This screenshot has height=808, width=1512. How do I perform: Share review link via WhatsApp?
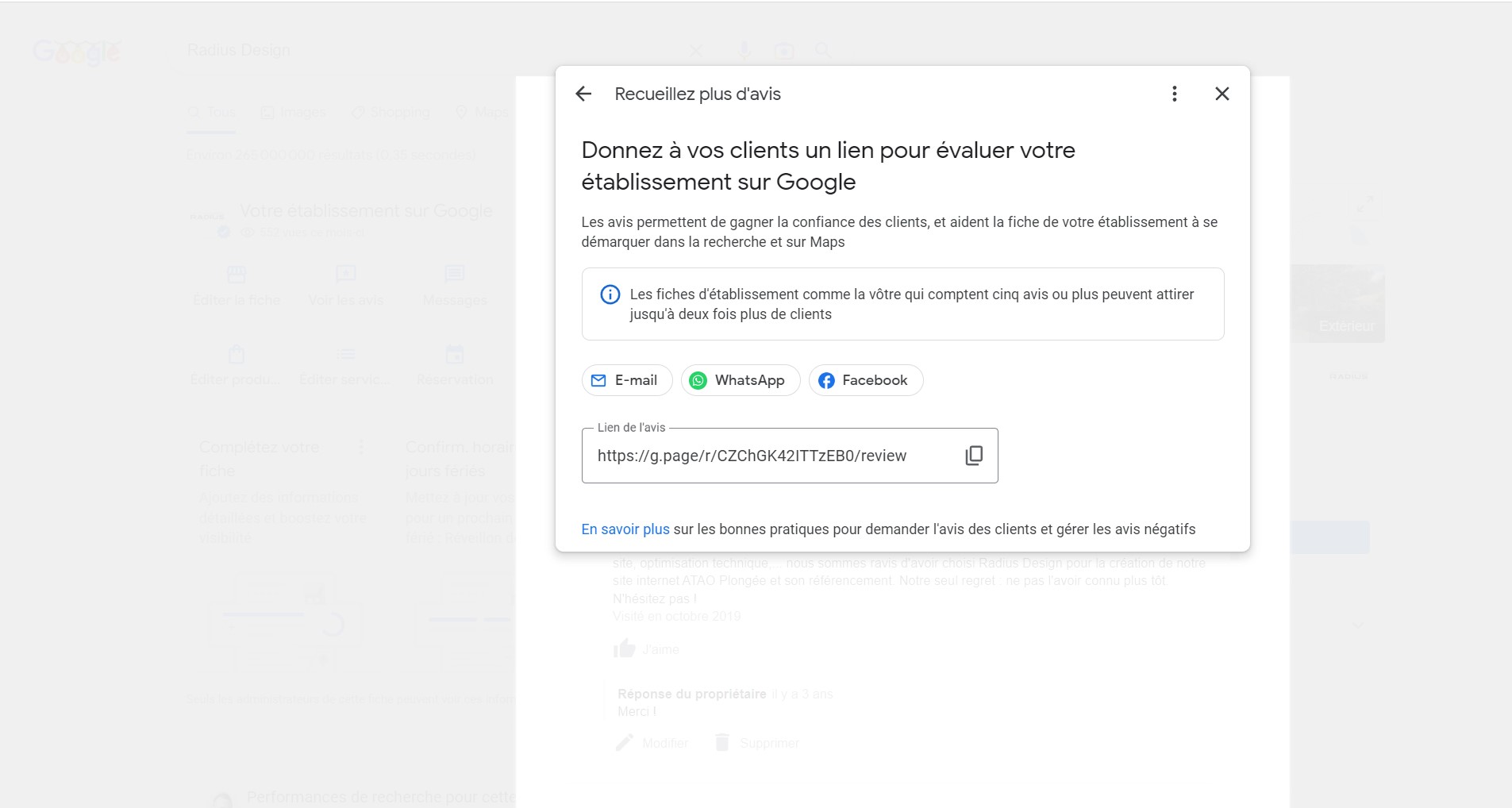coord(741,380)
